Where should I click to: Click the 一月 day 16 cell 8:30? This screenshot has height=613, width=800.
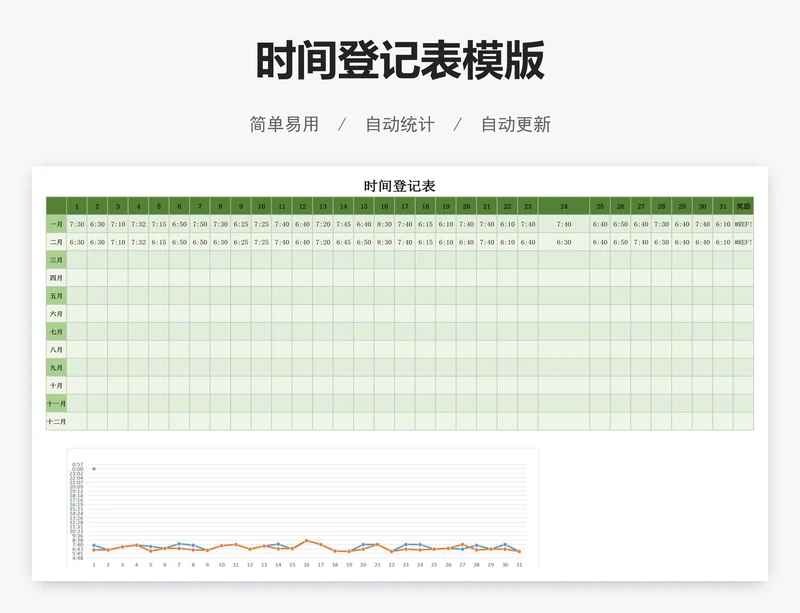(x=384, y=224)
